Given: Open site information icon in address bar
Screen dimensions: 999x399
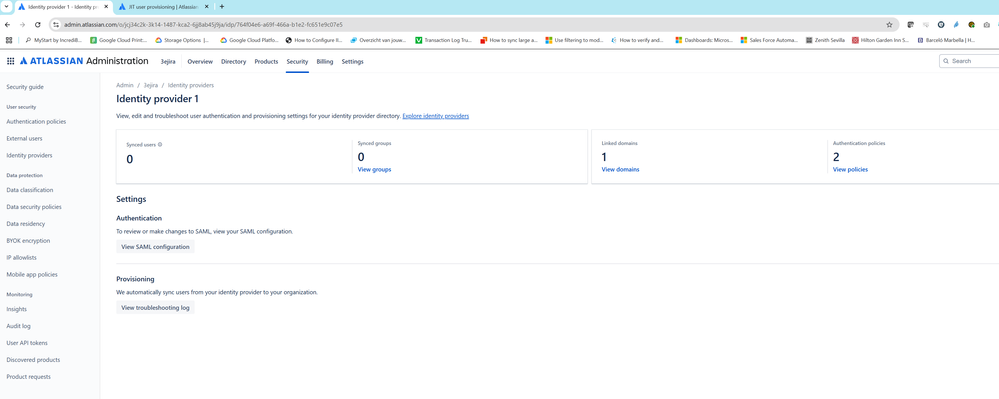Looking at the screenshot, I should [56, 24].
